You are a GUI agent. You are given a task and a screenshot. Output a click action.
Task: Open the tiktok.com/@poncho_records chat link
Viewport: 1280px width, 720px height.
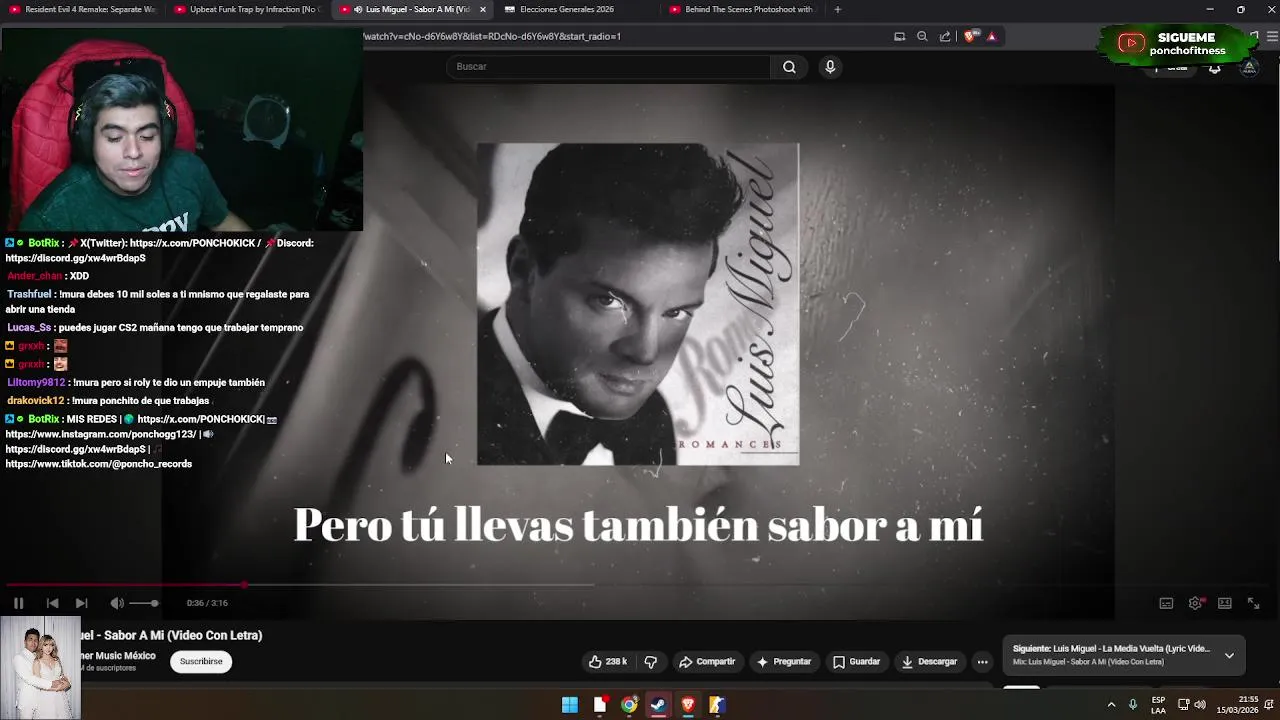tap(99, 464)
